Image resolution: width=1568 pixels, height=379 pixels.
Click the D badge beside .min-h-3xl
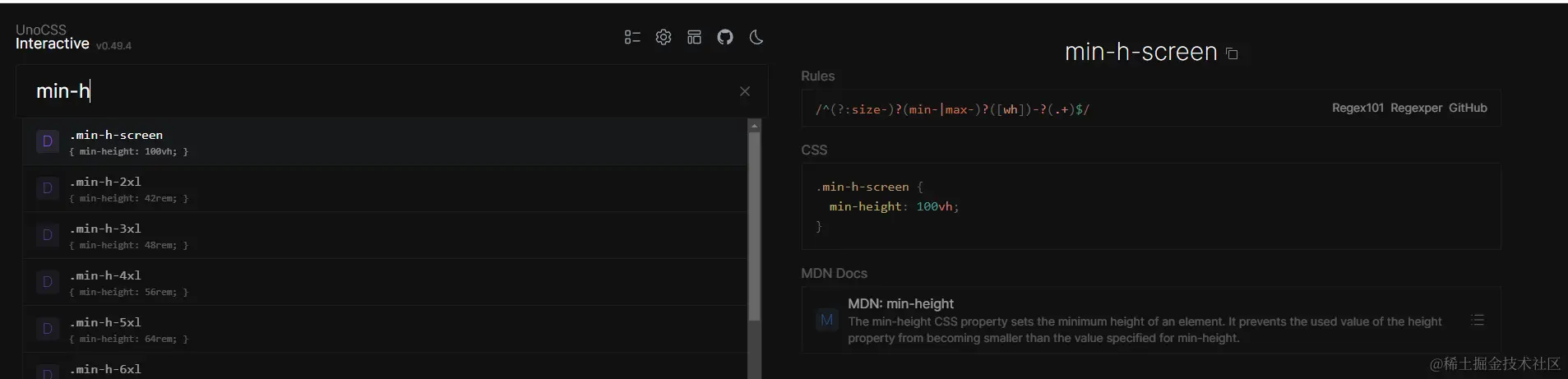click(x=48, y=235)
